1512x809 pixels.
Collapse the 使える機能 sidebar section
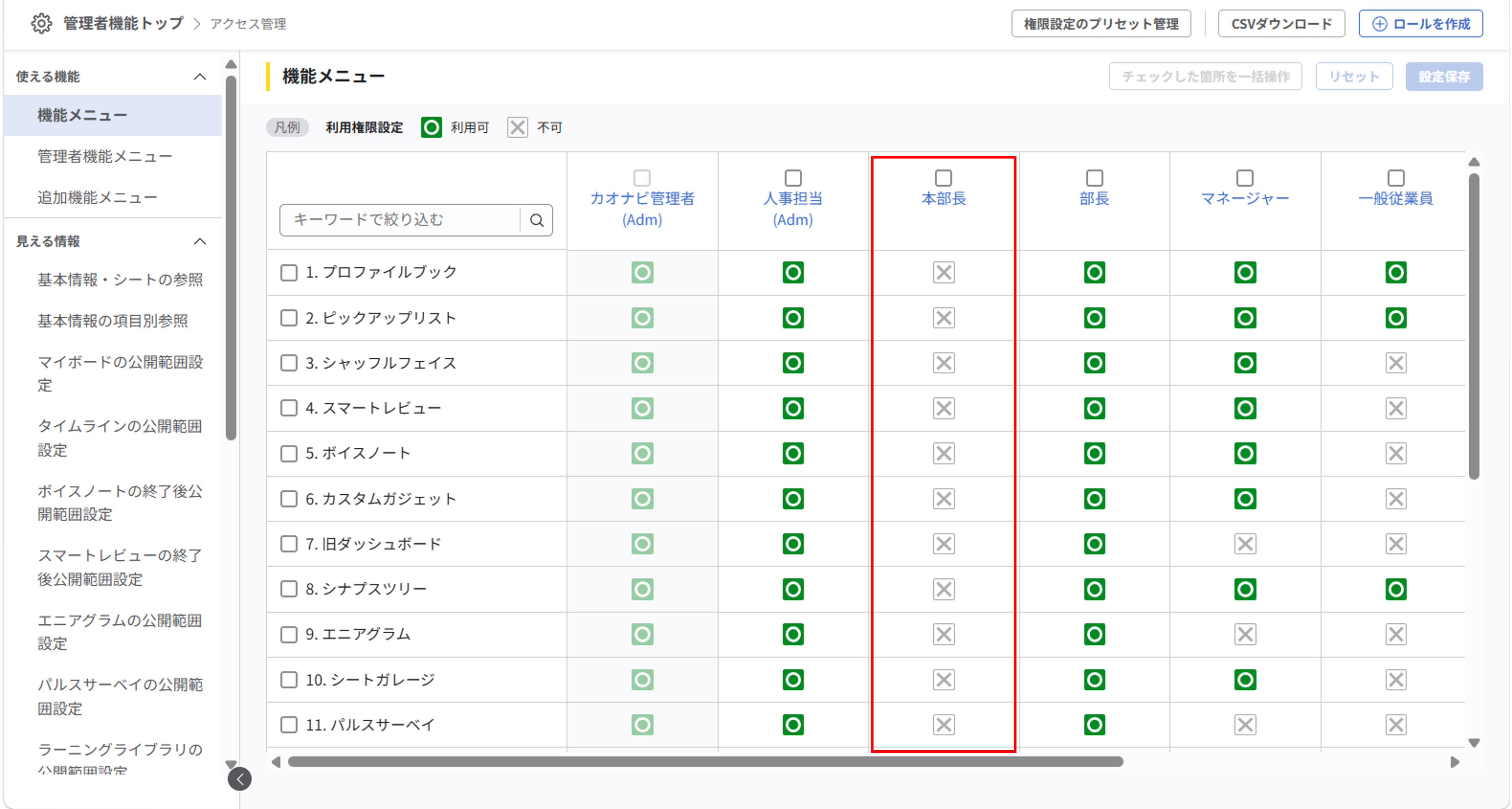click(x=200, y=77)
